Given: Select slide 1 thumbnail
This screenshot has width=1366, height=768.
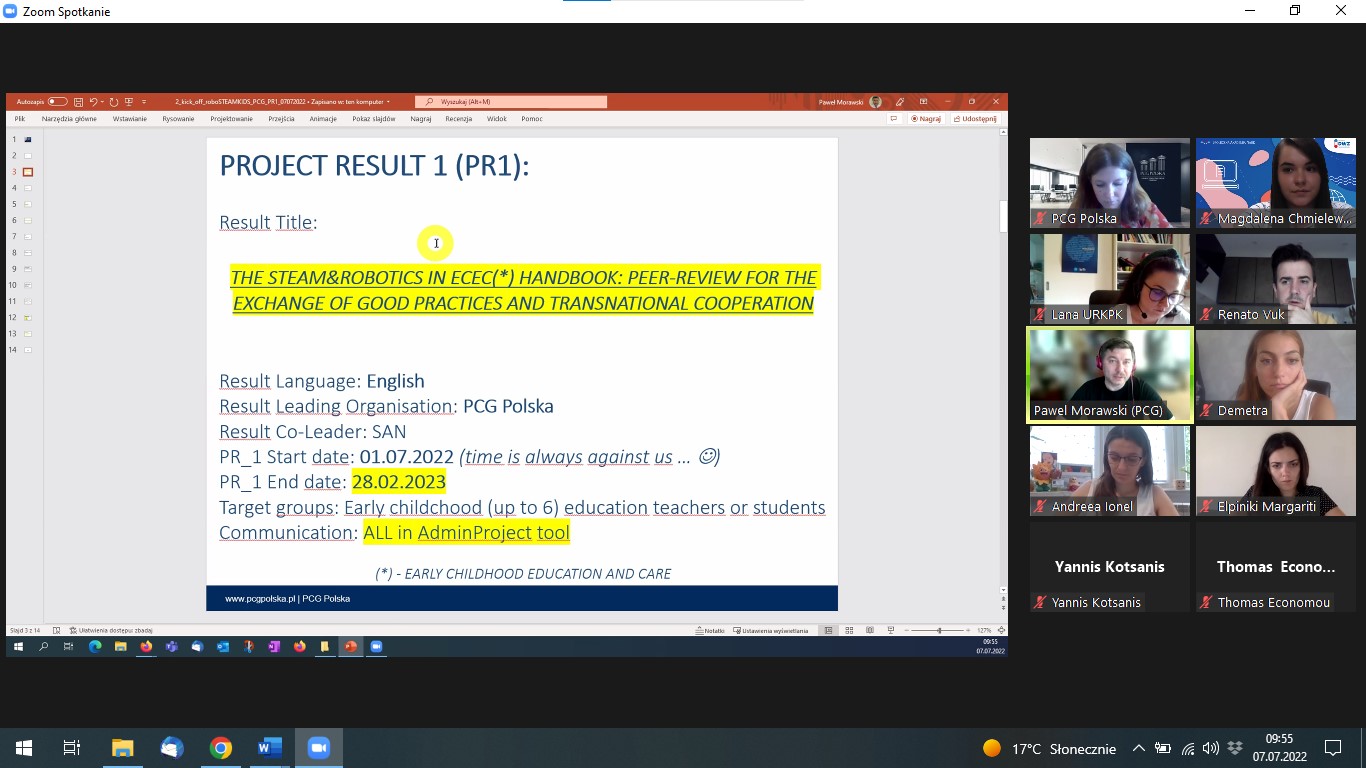Looking at the screenshot, I should point(28,139).
